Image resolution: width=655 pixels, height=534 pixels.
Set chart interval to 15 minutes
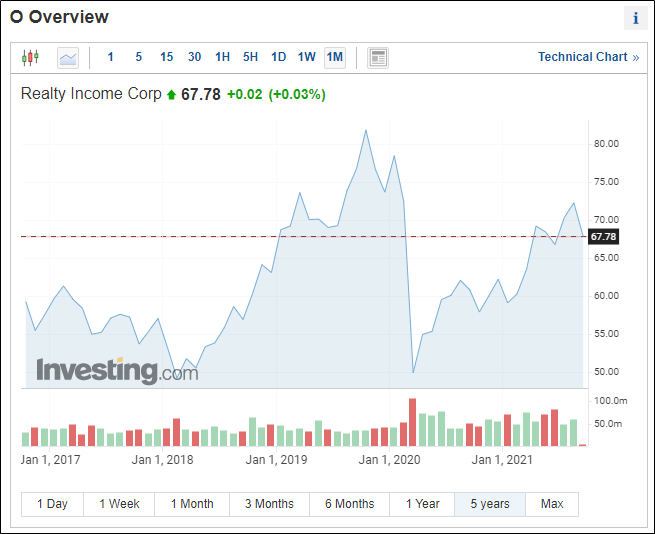(166, 57)
